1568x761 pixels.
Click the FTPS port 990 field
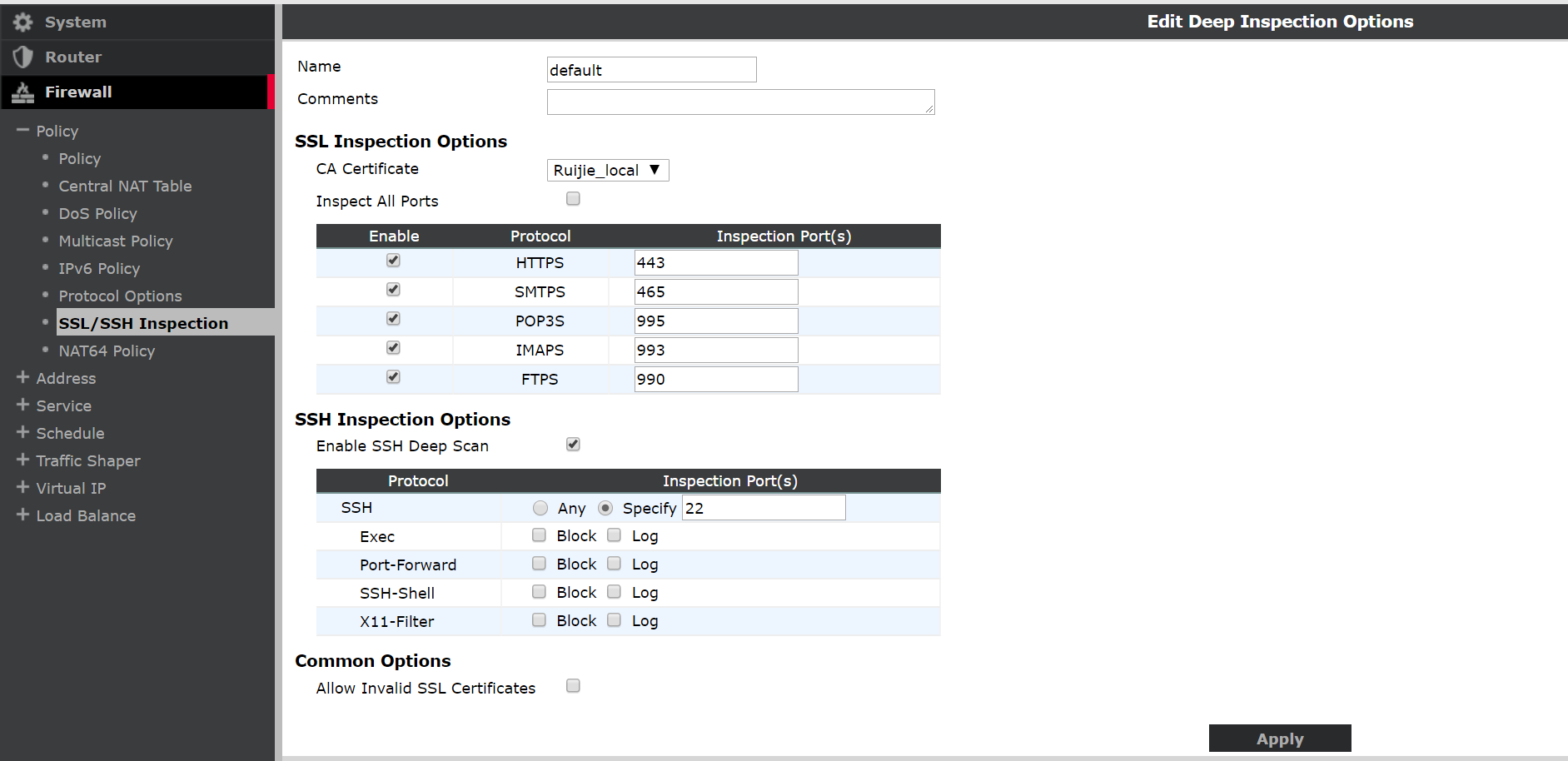coord(716,379)
